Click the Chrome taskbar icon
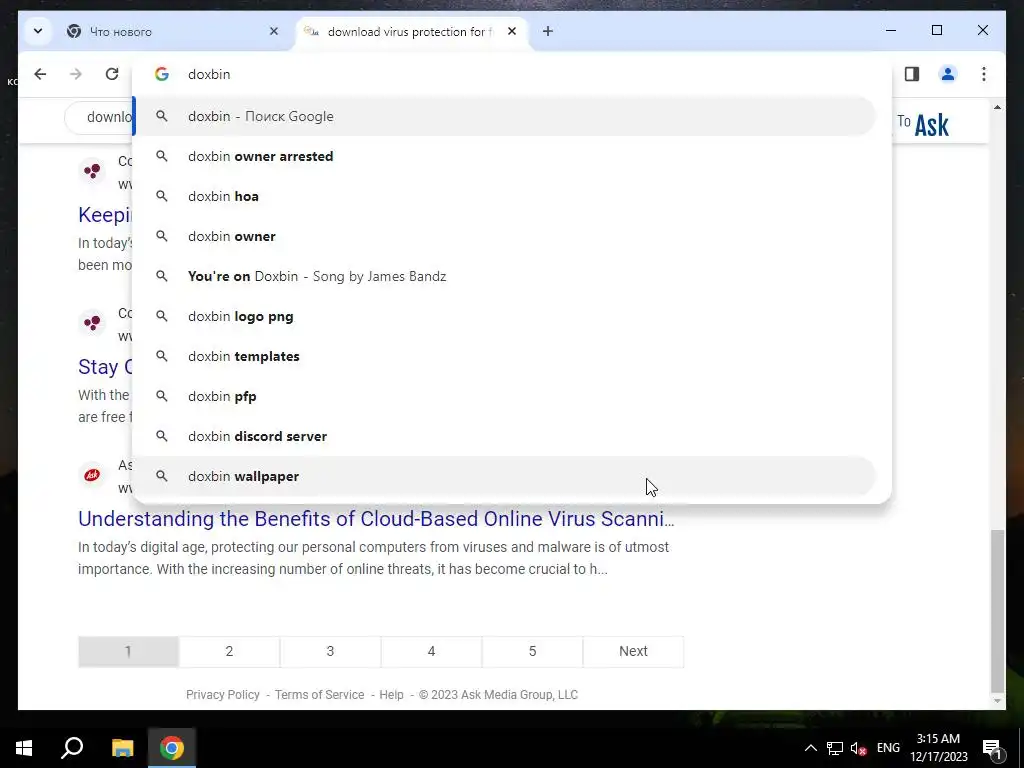This screenshot has height=768, width=1024. click(x=172, y=748)
